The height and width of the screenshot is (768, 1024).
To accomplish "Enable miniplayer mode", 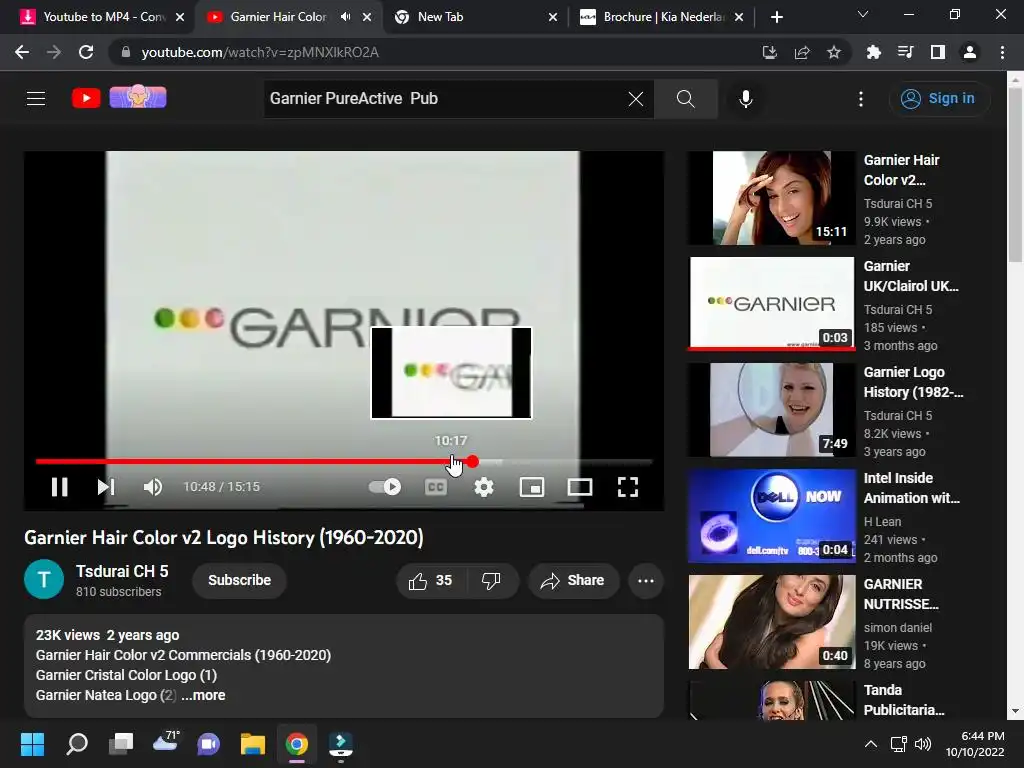I will pyautogui.click(x=532, y=487).
